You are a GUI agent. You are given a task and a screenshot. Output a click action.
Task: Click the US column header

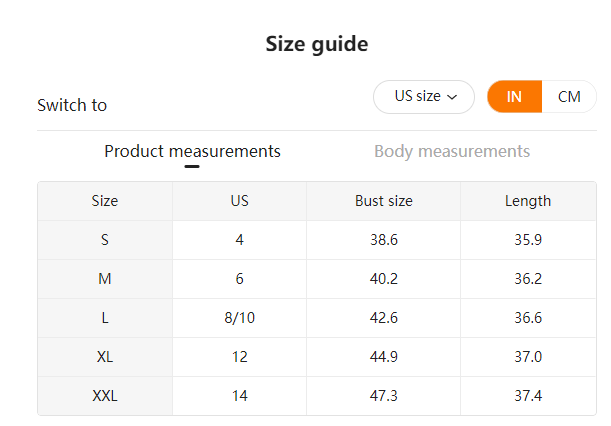click(240, 201)
